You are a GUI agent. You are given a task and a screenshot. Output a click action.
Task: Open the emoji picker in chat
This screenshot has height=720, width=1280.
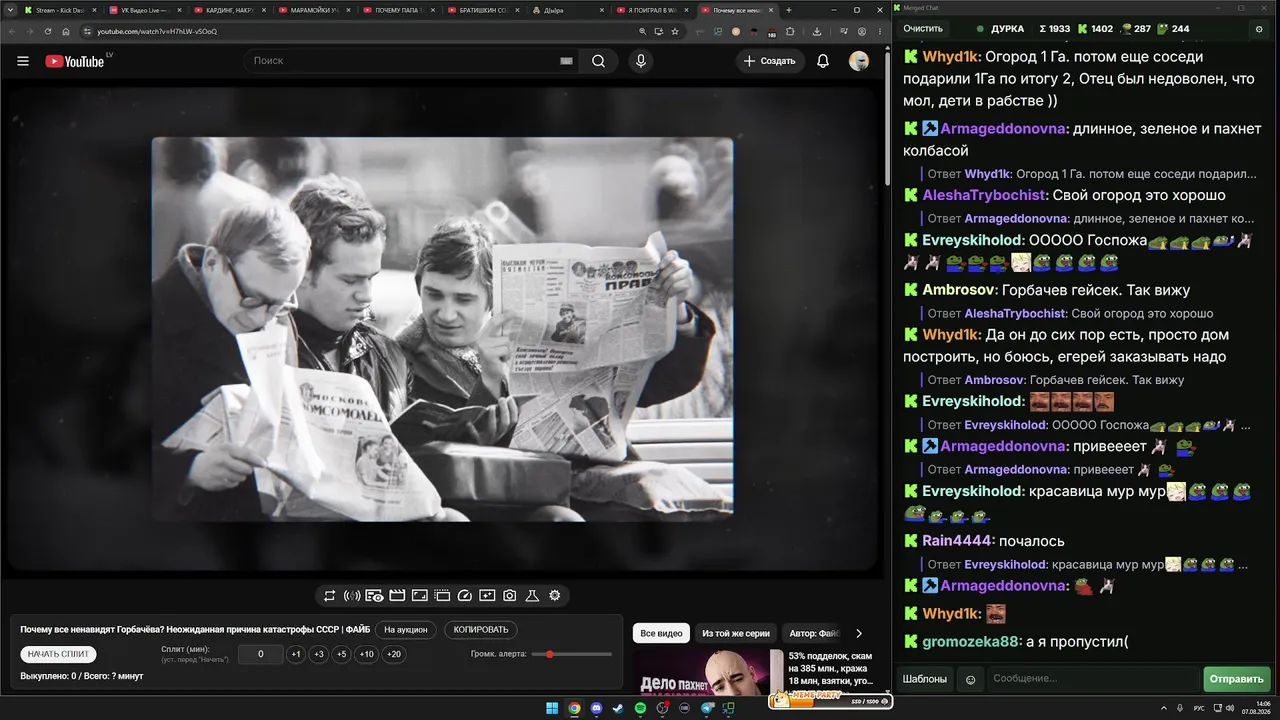970,679
